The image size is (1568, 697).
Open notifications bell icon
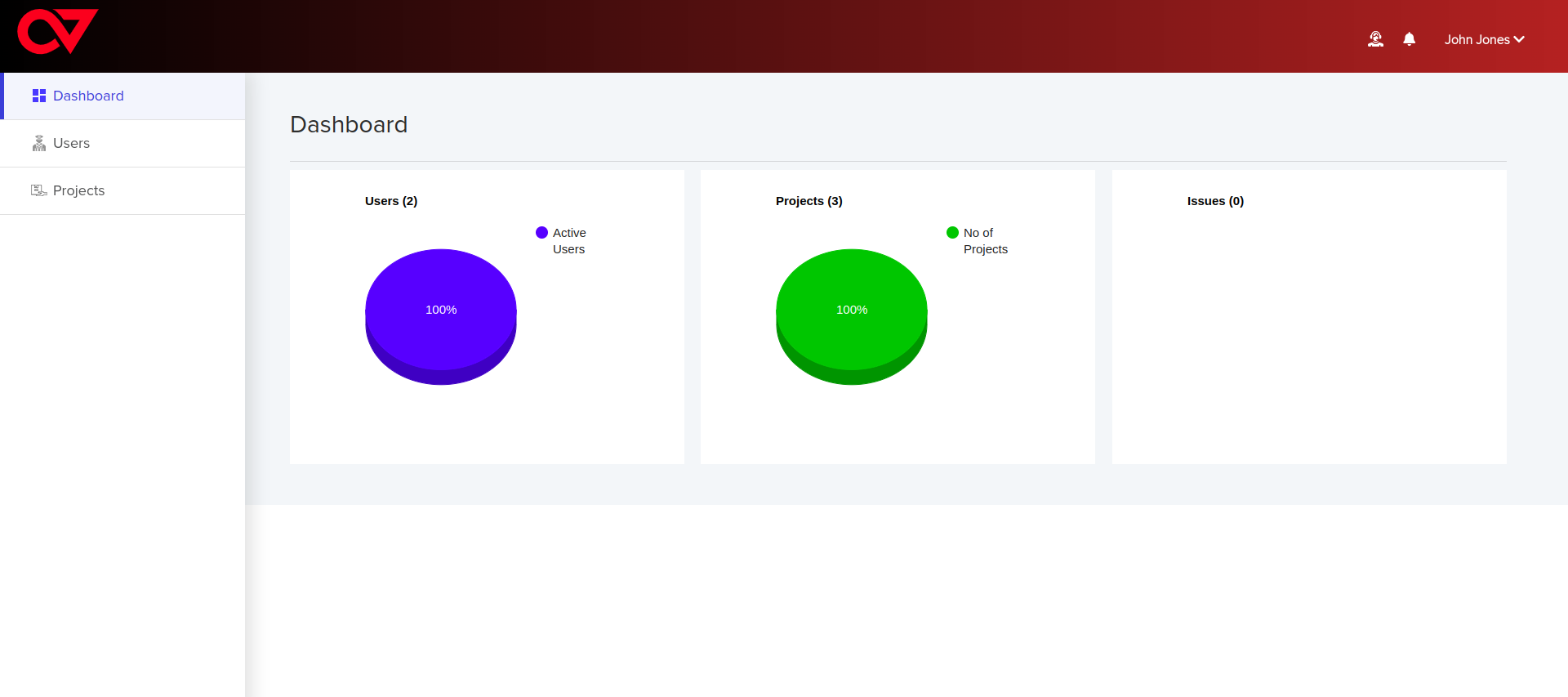[x=1409, y=39]
